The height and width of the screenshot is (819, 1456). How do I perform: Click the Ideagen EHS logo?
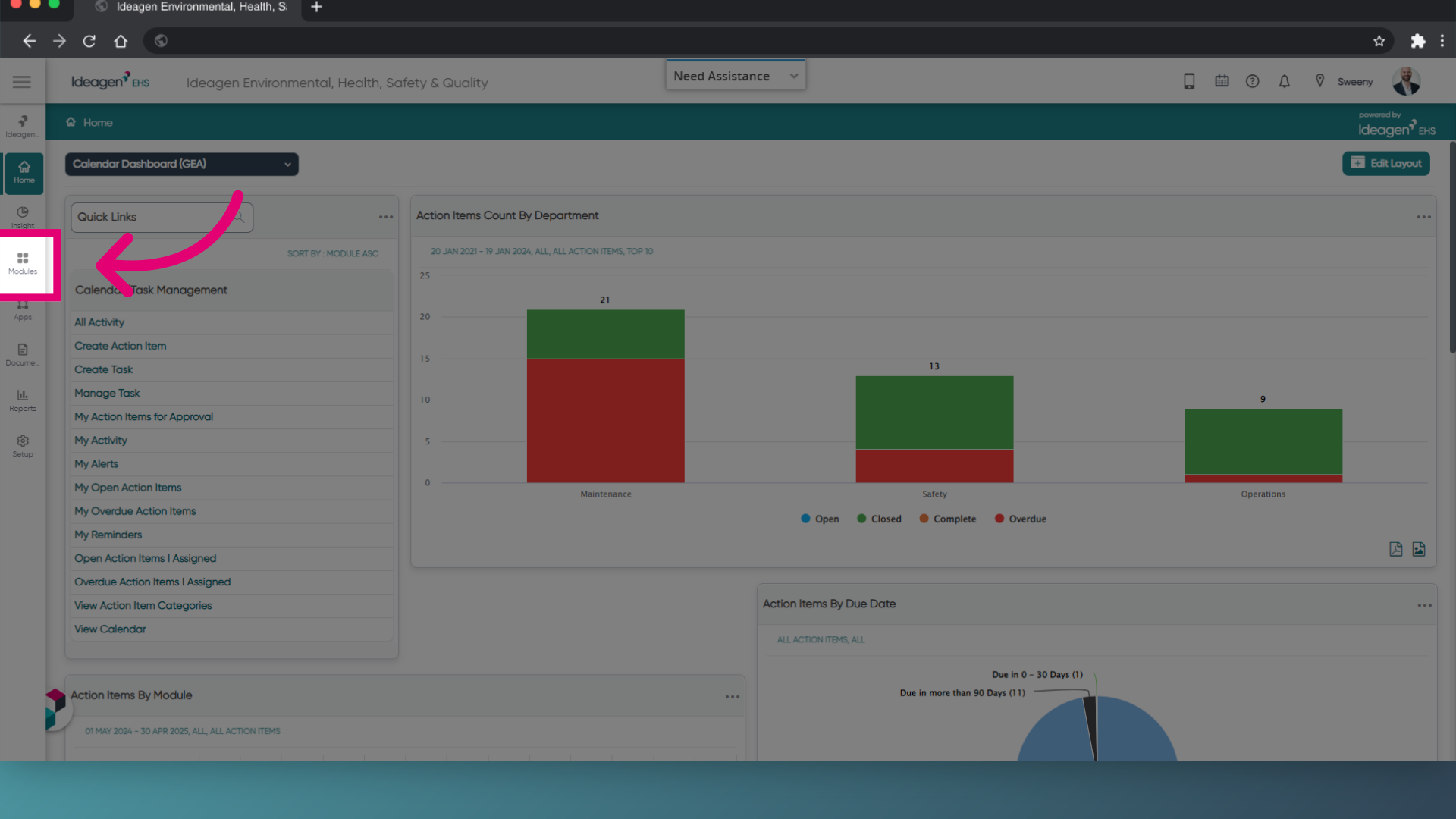pyautogui.click(x=110, y=81)
